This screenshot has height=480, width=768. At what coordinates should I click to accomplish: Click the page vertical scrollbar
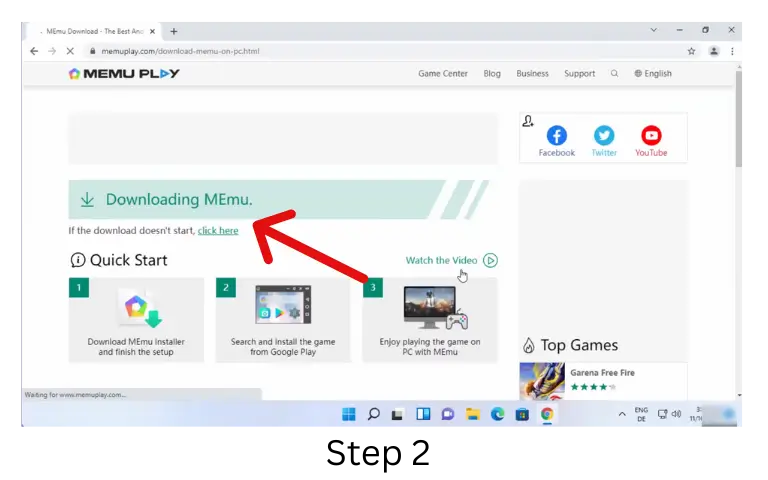tap(739, 118)
